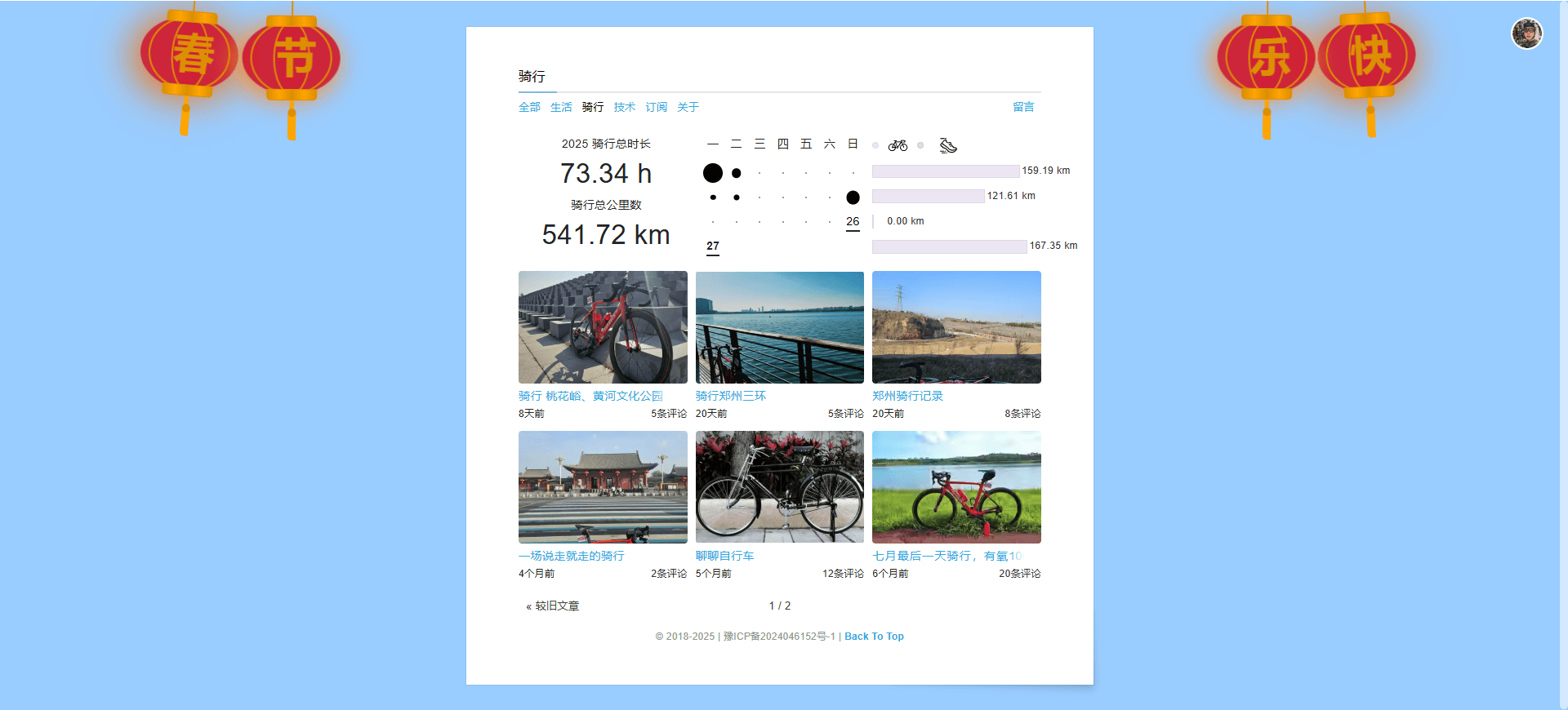Screen dimensions: 1568x710
Task: Click the largest black dot under Monday
Action: click(713, 173)
